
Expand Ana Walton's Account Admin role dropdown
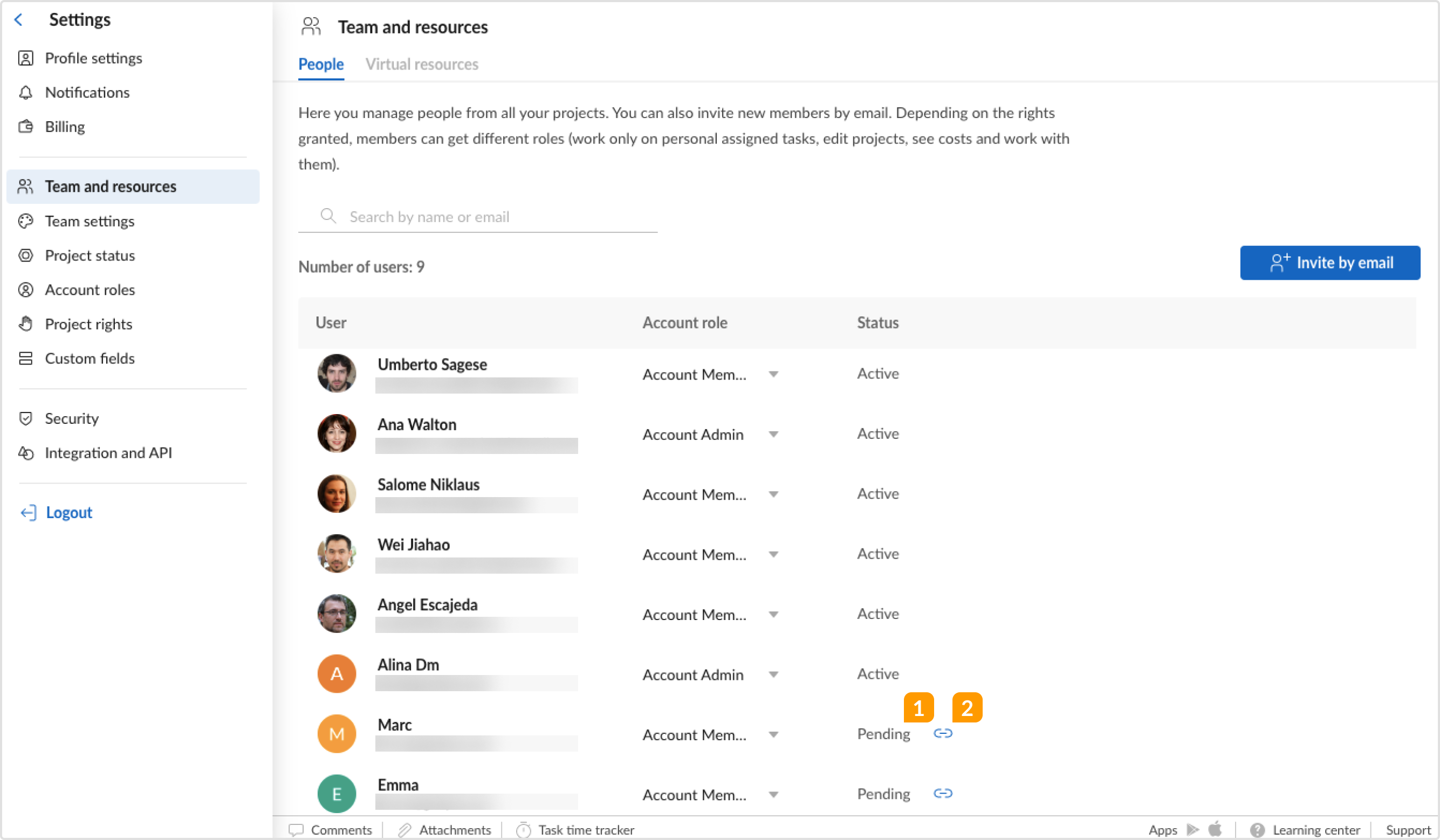click(774, 434)
